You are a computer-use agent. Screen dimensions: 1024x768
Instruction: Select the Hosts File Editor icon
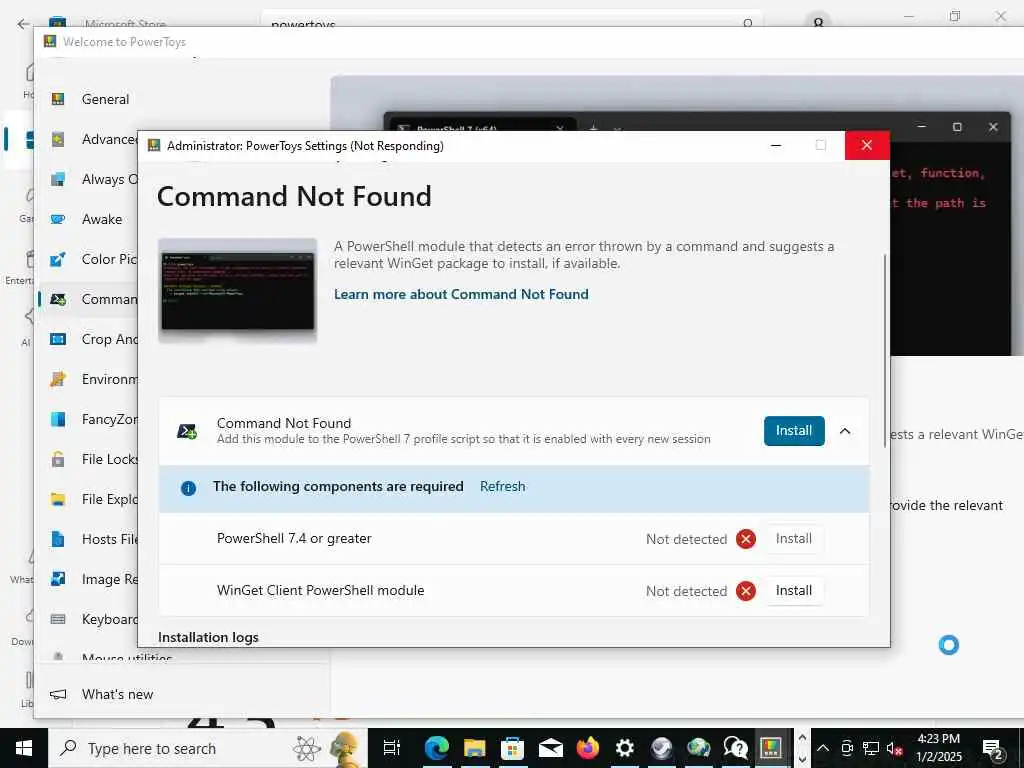(58, 539)
